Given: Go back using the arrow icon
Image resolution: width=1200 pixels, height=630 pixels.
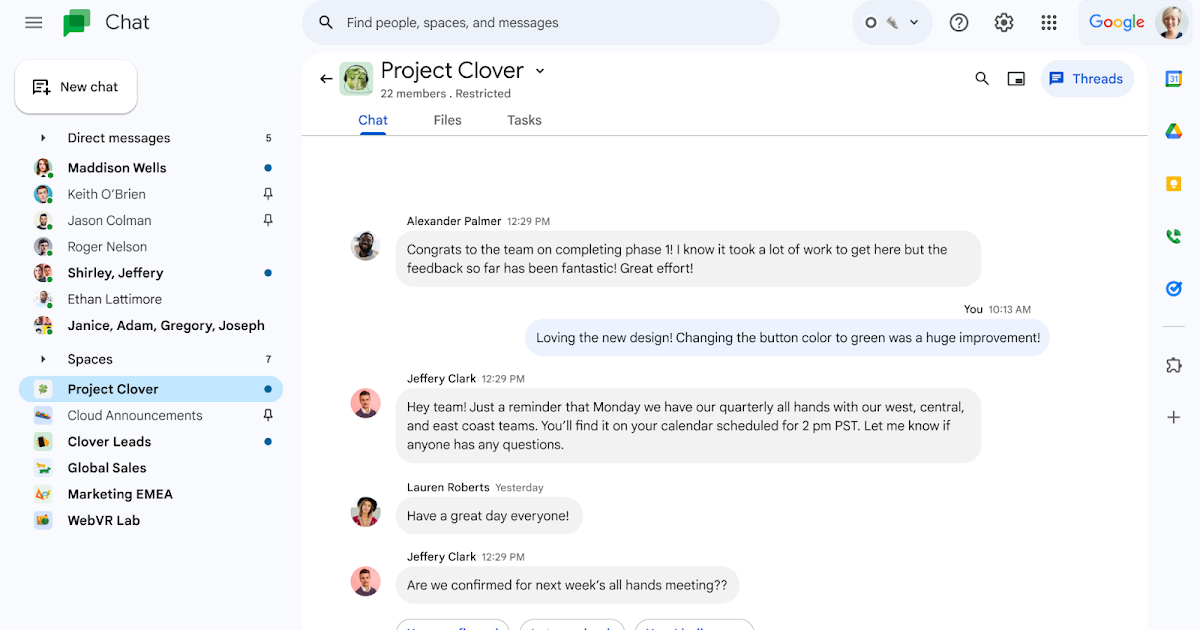Looking at the screenshot, I should (326, 79).
